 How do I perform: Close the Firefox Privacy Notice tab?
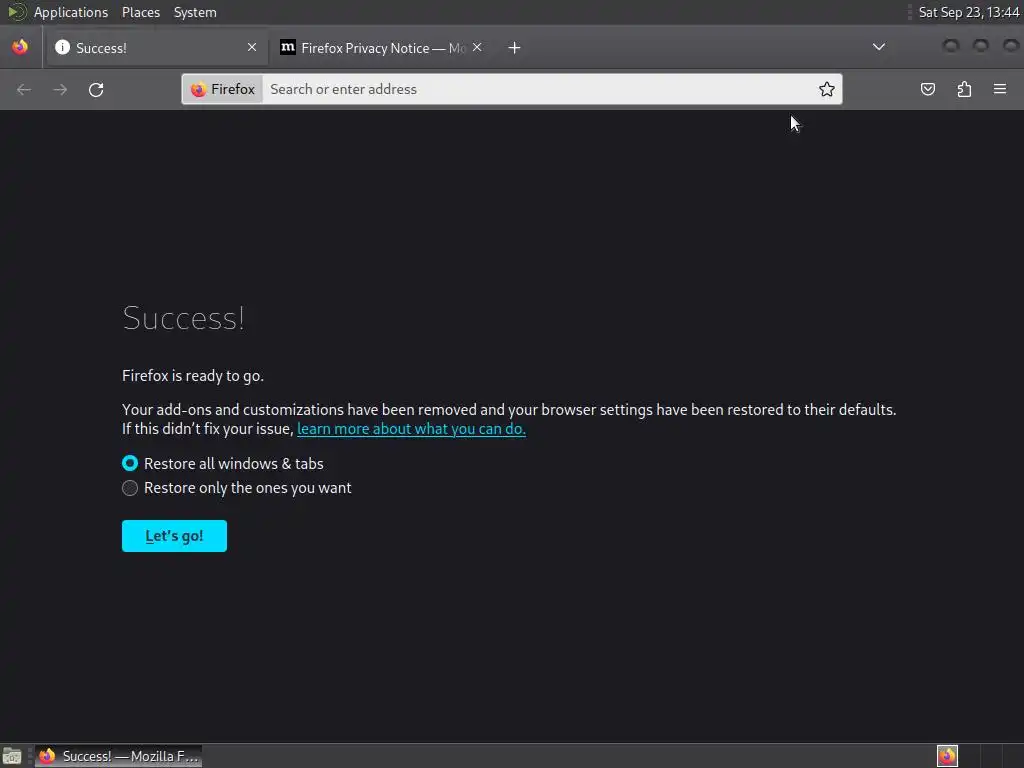[477, 47]
